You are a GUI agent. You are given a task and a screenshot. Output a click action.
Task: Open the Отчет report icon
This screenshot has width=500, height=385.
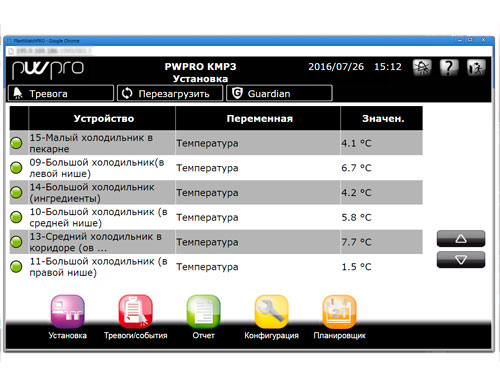pos(203,311)
